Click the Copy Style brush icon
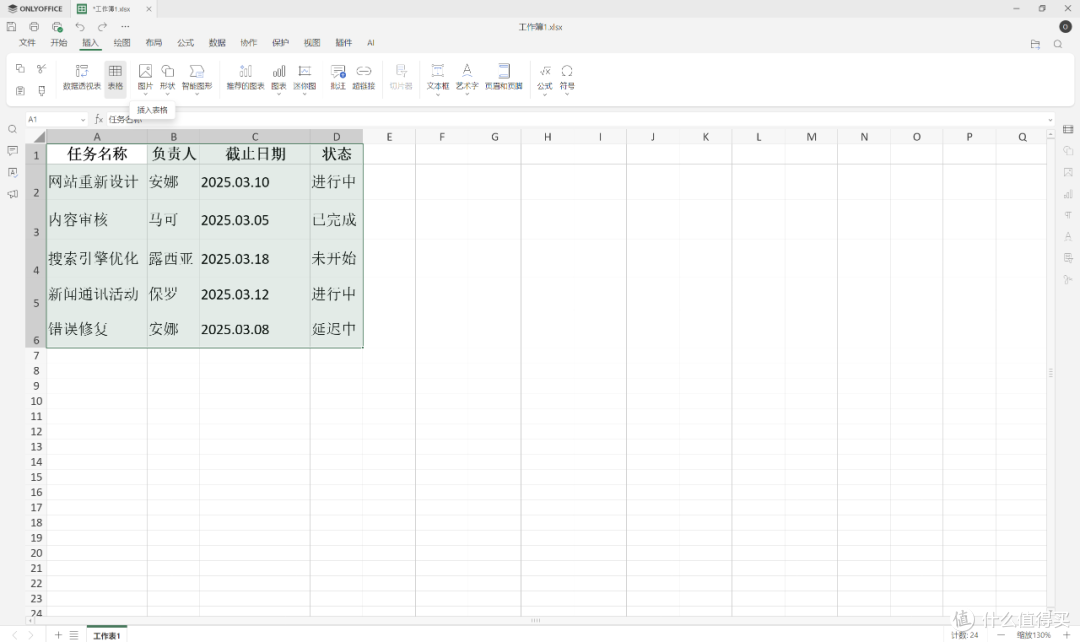The height and width of the screenshot is (642, 1080). pyautogui.click(x=42, y=90)
